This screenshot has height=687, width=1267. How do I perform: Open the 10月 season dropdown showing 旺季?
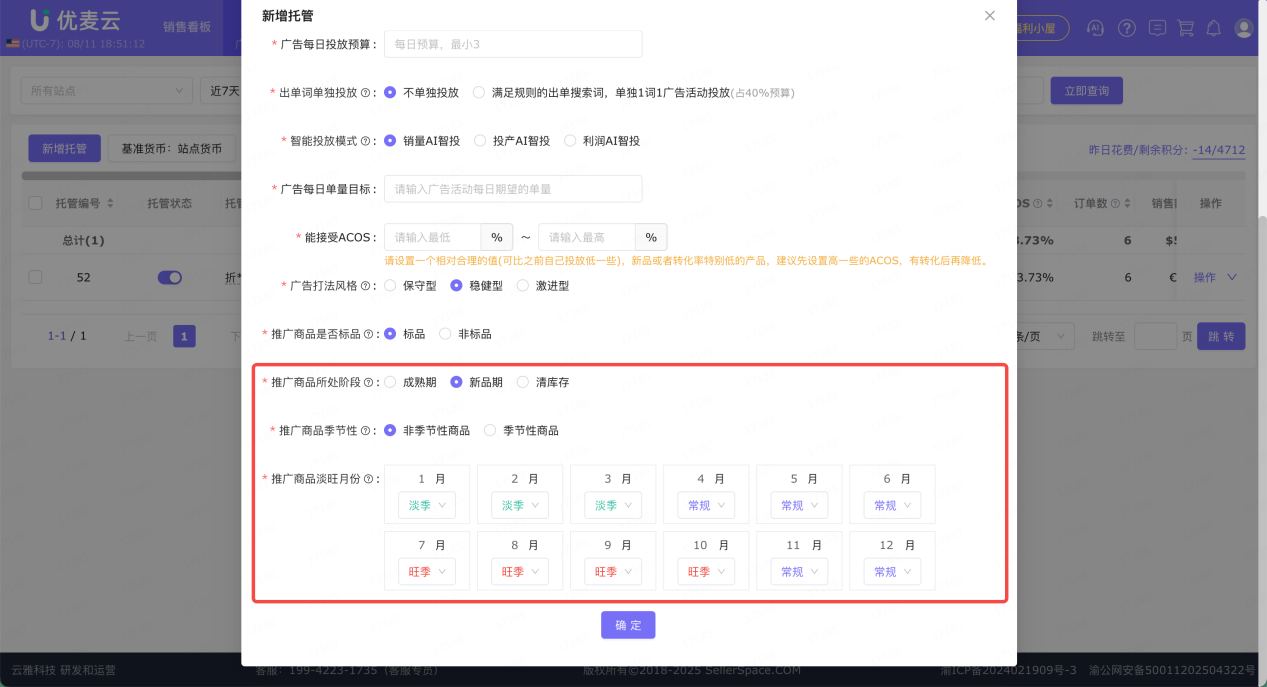click(x=705, y=571)
